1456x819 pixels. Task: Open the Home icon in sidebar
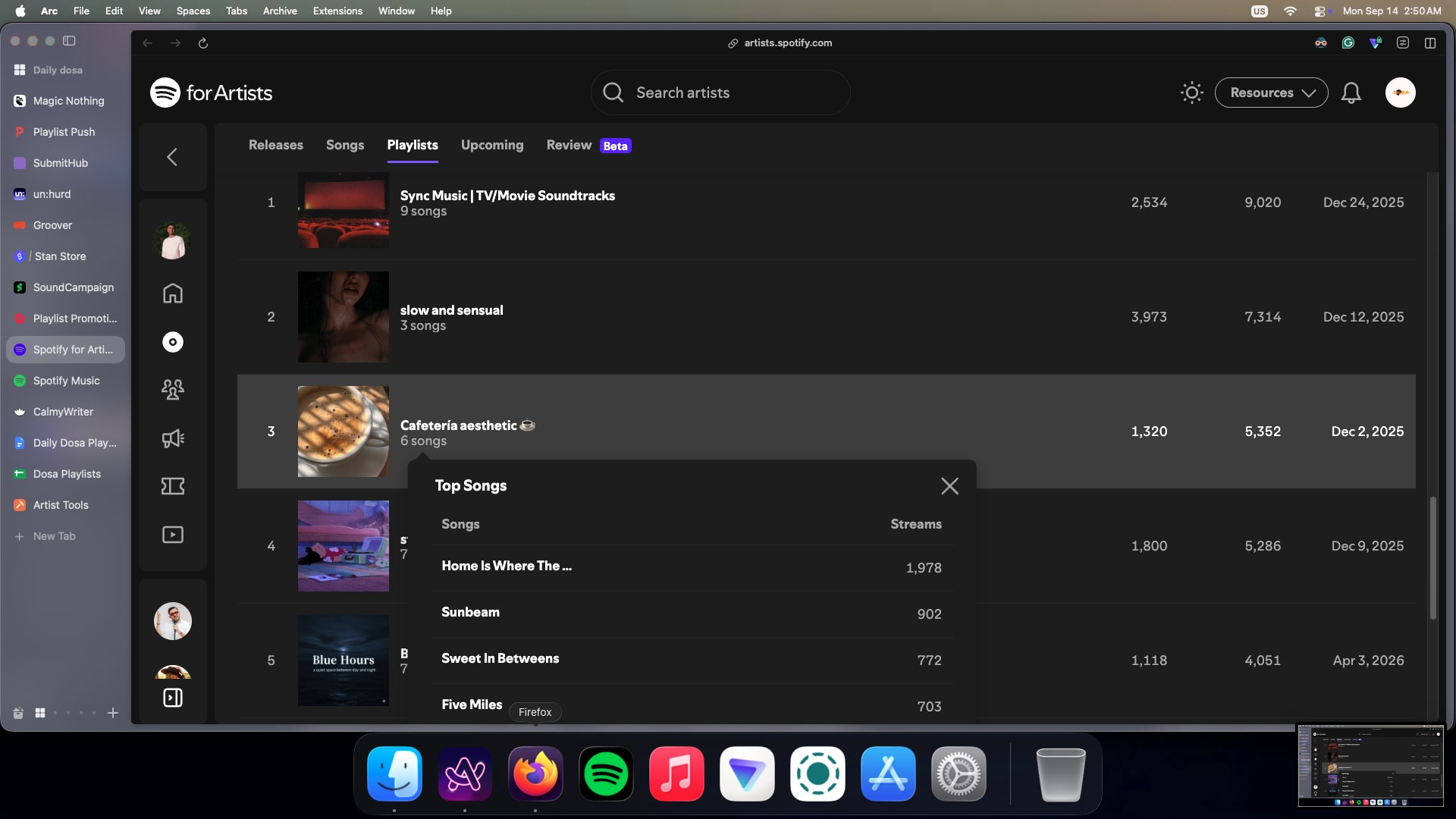(173, 293)
